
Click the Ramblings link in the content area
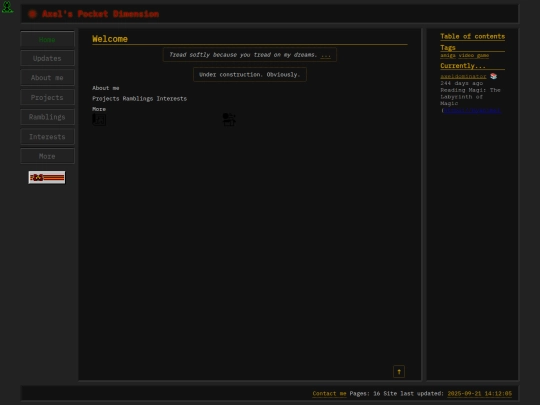pos(138,98)
